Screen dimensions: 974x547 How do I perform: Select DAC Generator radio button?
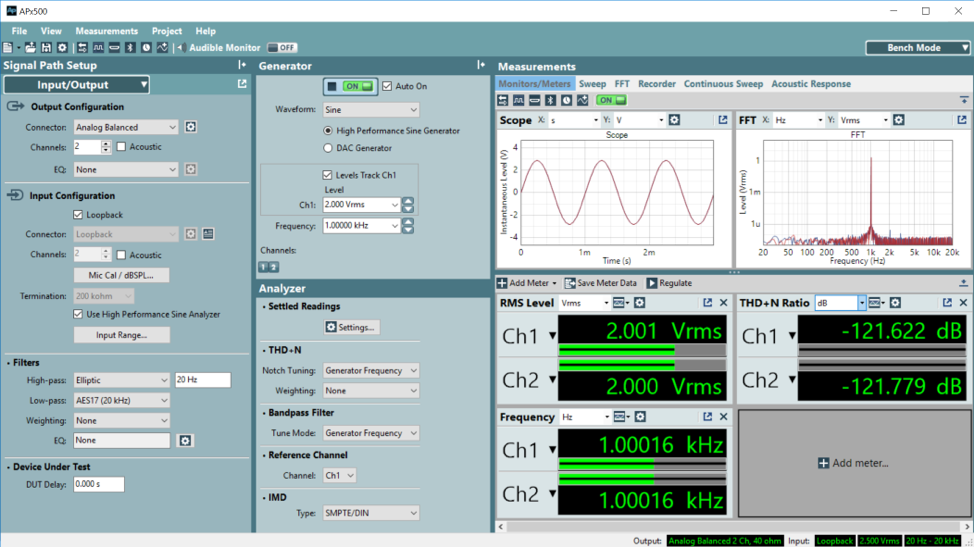coord(328,148)
